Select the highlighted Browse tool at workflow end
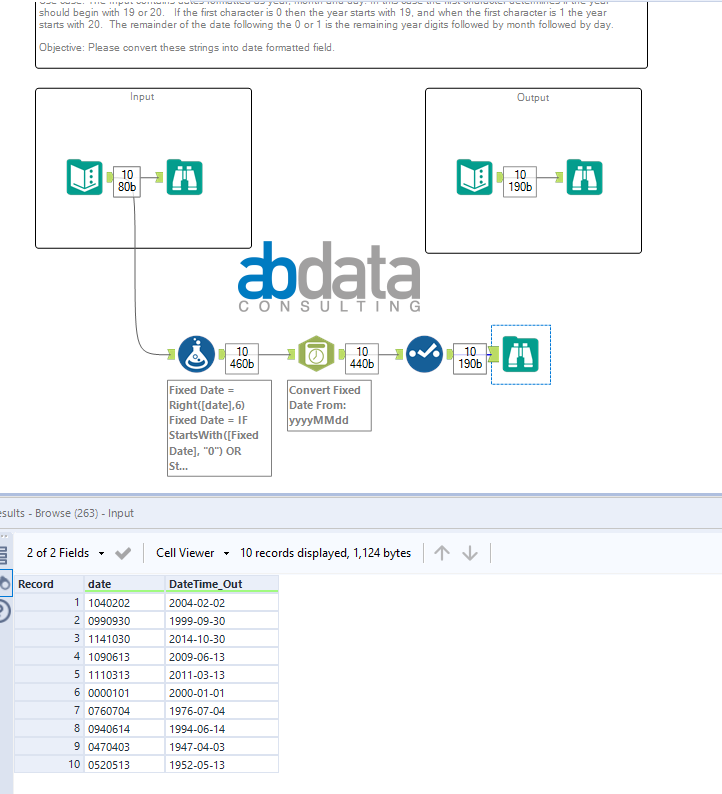 click(520, 354)
